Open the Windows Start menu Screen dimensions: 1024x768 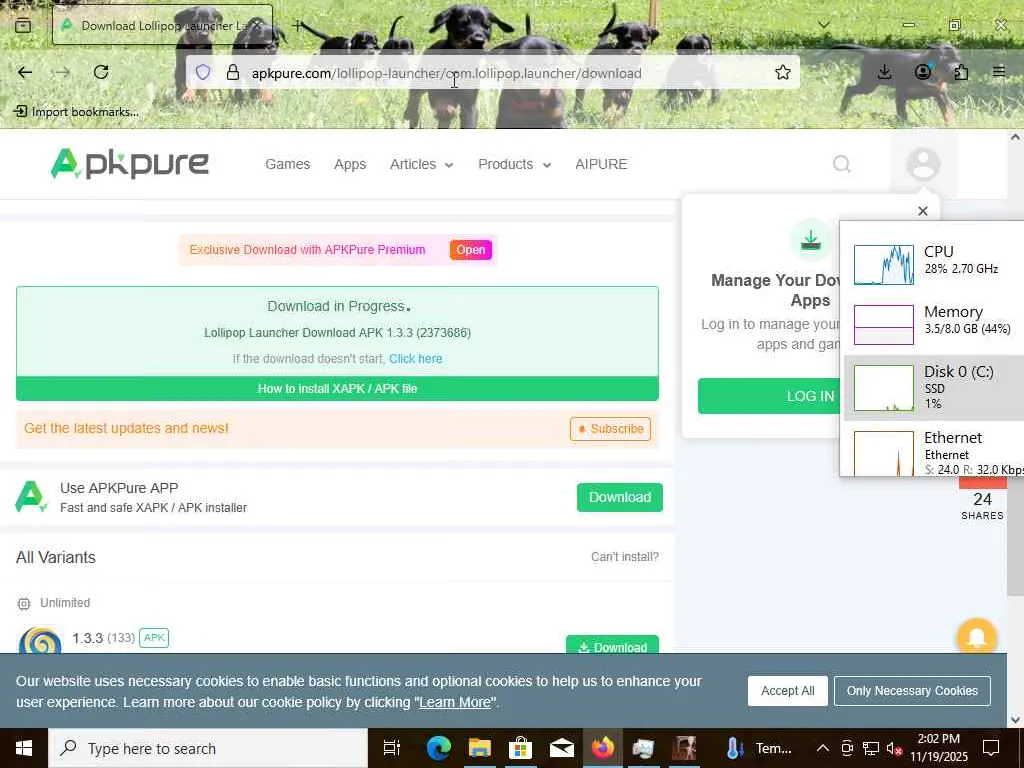click(24, 748)
